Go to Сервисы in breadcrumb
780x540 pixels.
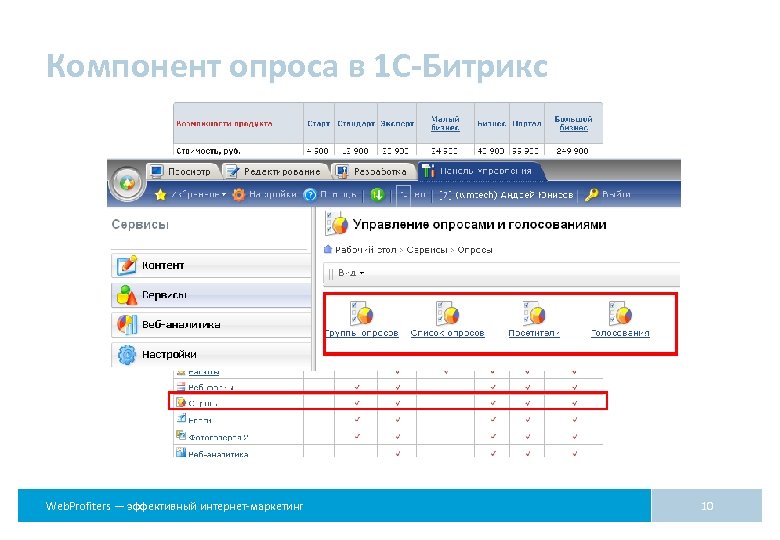coord(427,250)
